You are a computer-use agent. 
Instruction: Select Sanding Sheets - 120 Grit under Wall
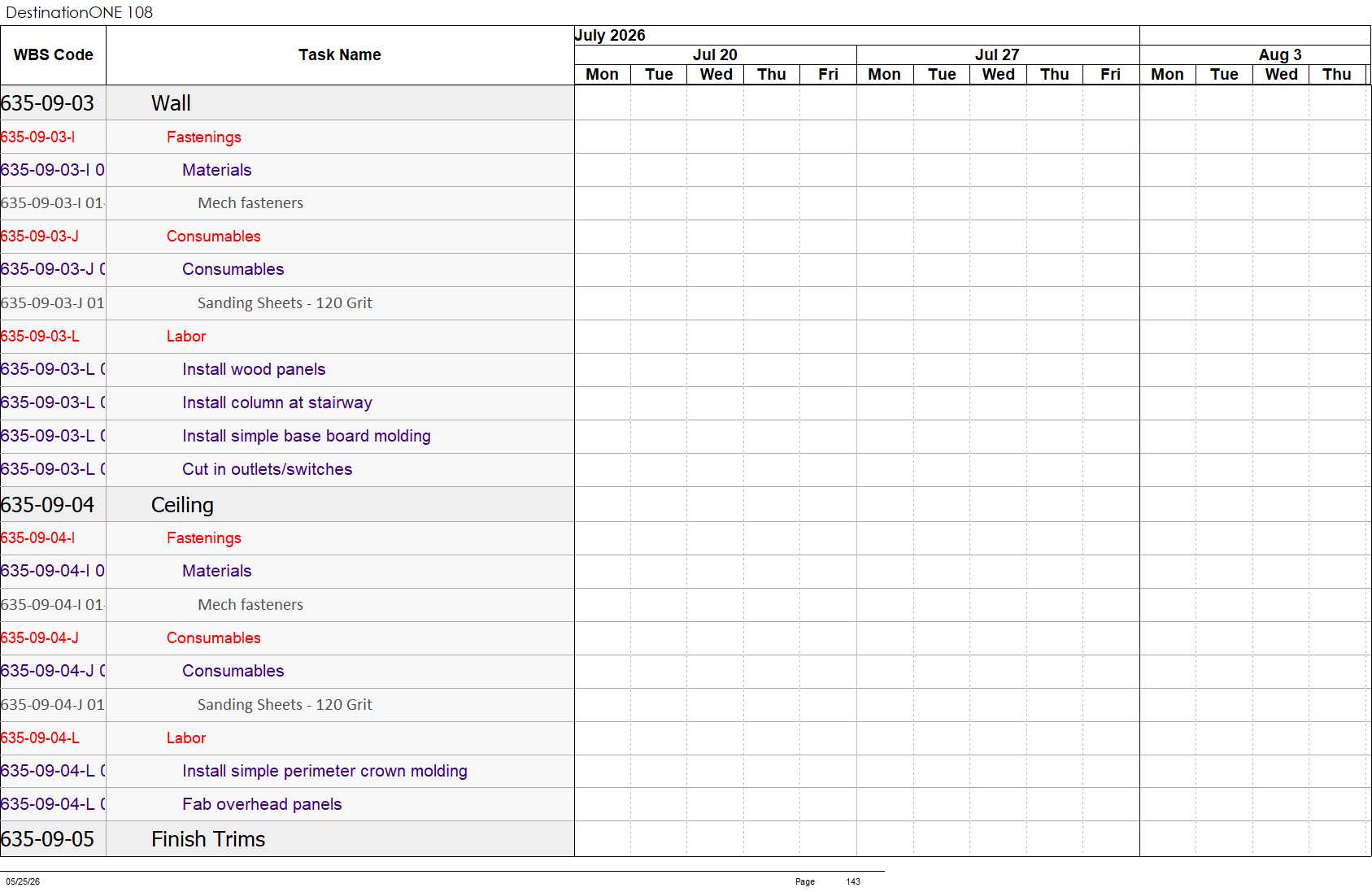coord(285,303)
